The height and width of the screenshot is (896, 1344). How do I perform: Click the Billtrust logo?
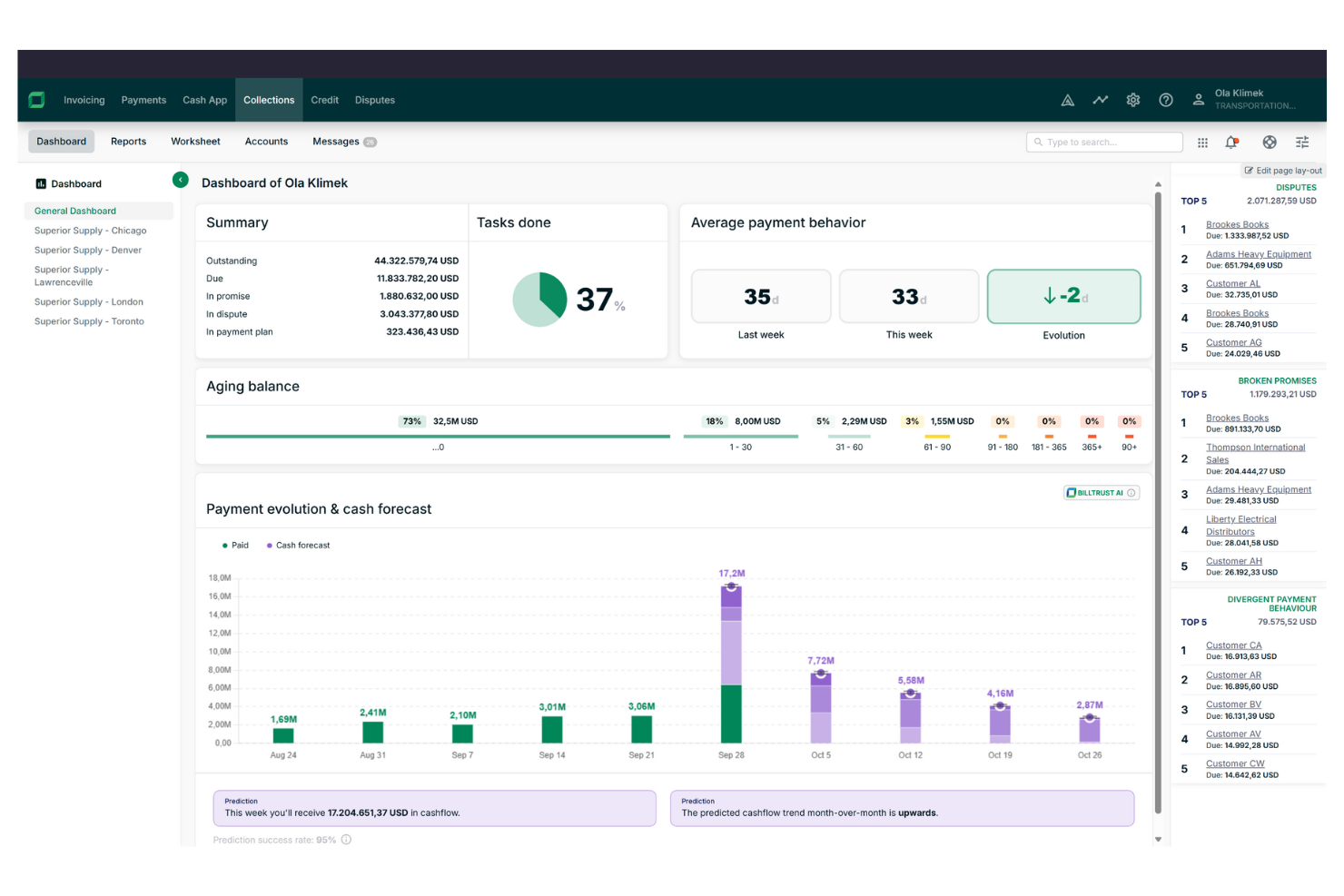tap(36, 100)
